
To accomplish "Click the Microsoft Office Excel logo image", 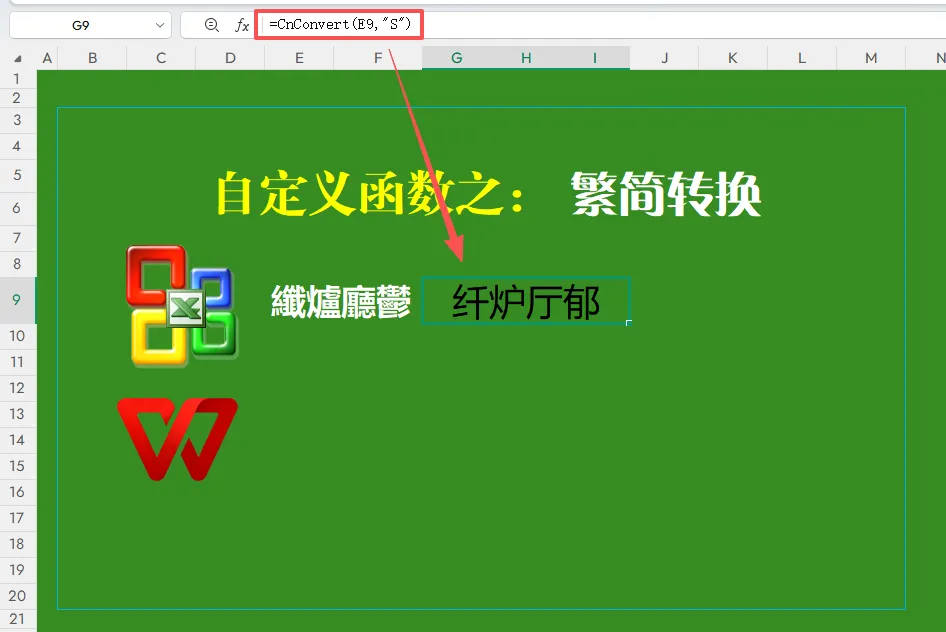I will pyautogui.click(x=182, y=306).
